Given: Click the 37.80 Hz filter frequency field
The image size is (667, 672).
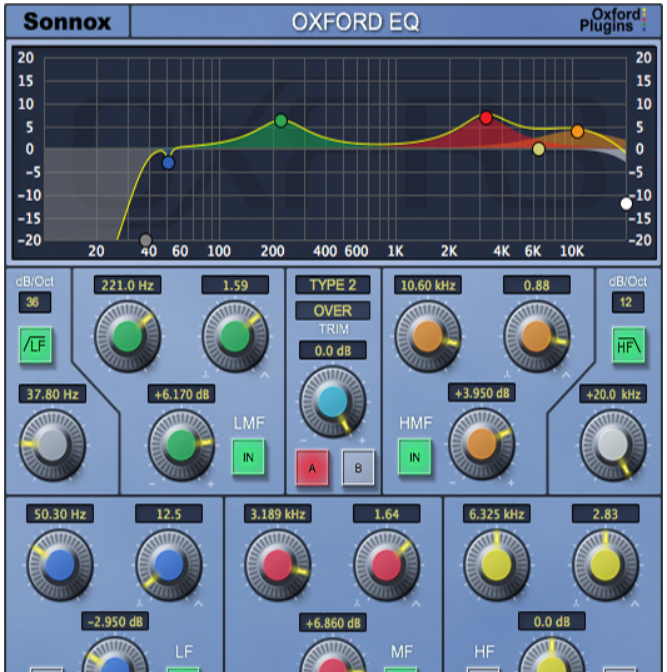Looking at the screenshot, I should tap(52, 394).
